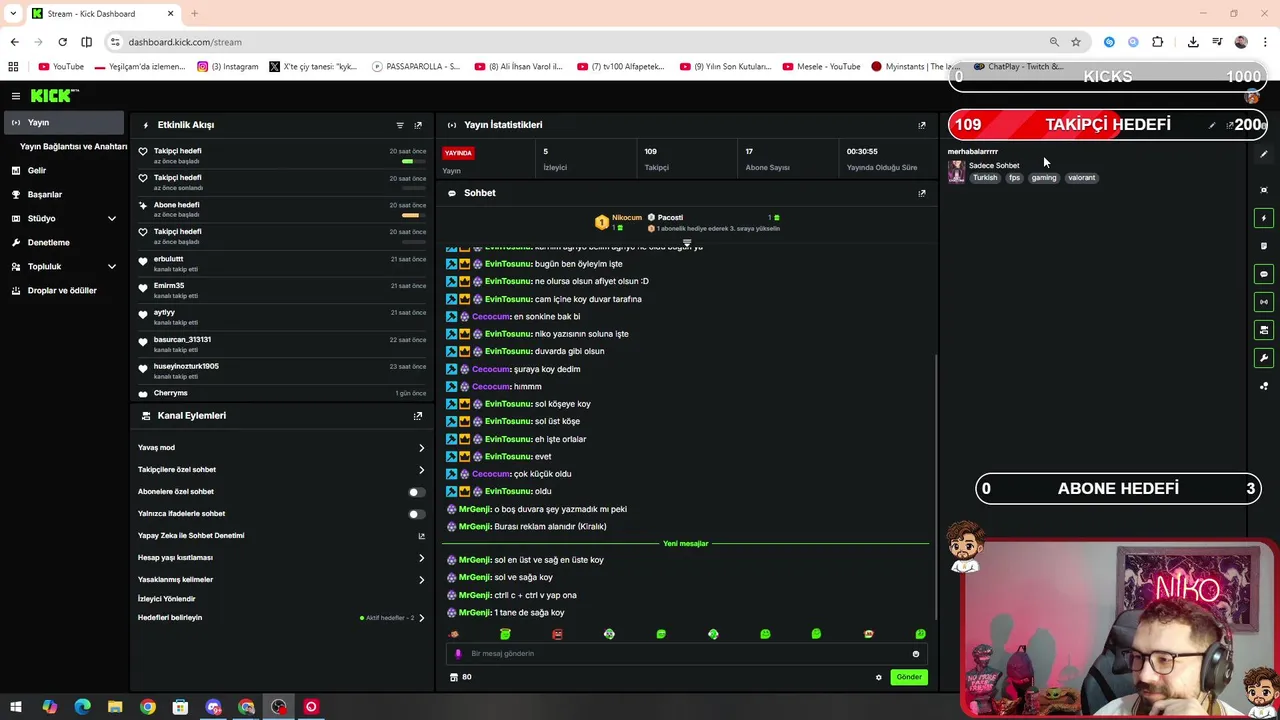Open the browser downloads icon

click(1193, 42)
